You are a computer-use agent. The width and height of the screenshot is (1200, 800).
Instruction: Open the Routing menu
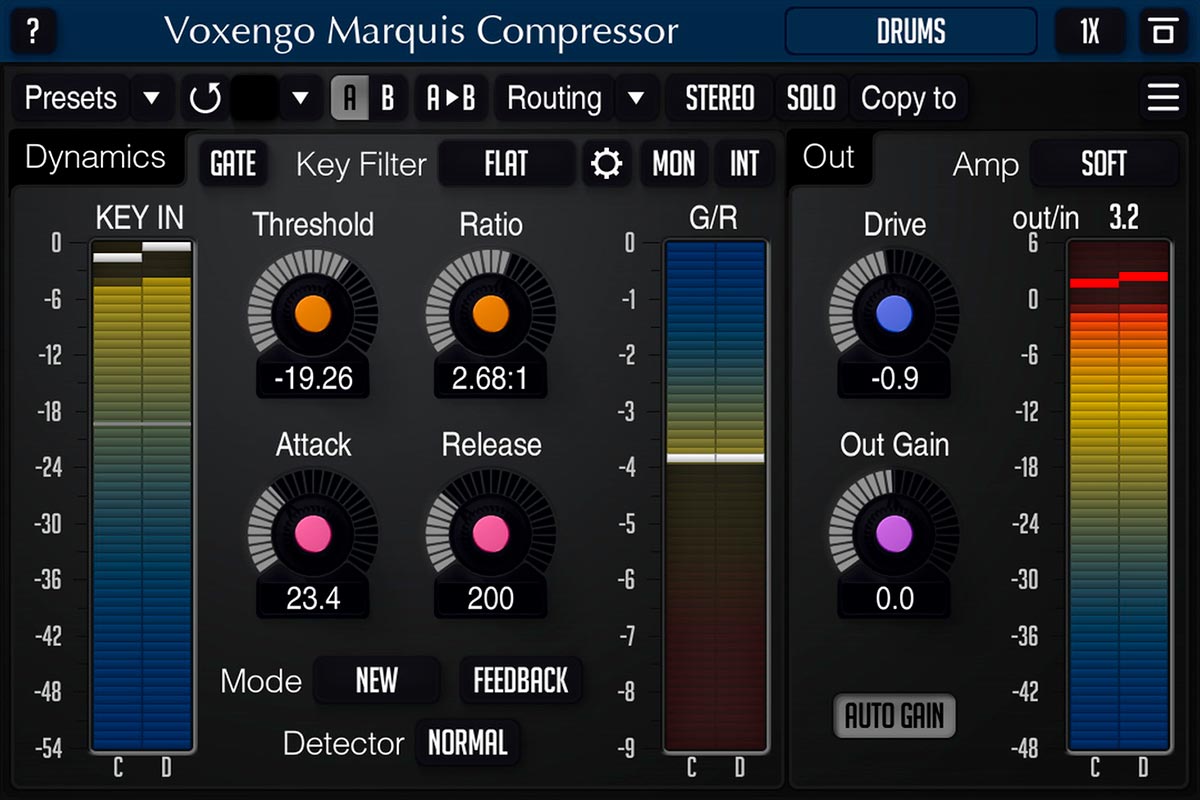point(554,99)
